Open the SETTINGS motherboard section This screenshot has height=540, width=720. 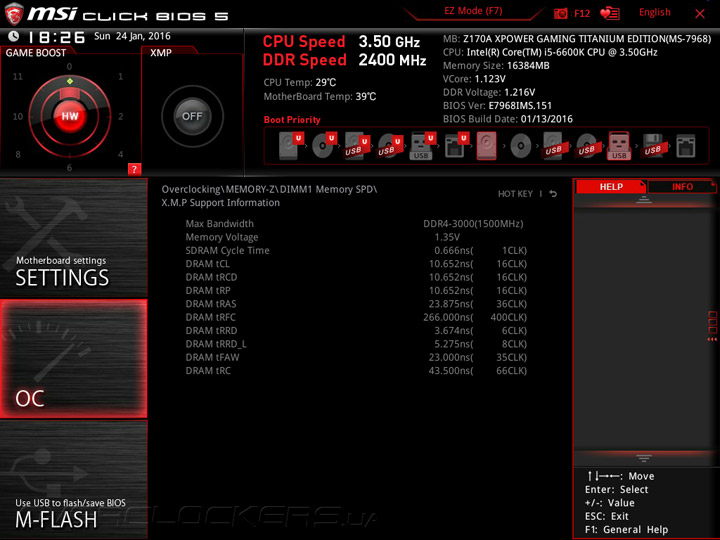[73, 238]
